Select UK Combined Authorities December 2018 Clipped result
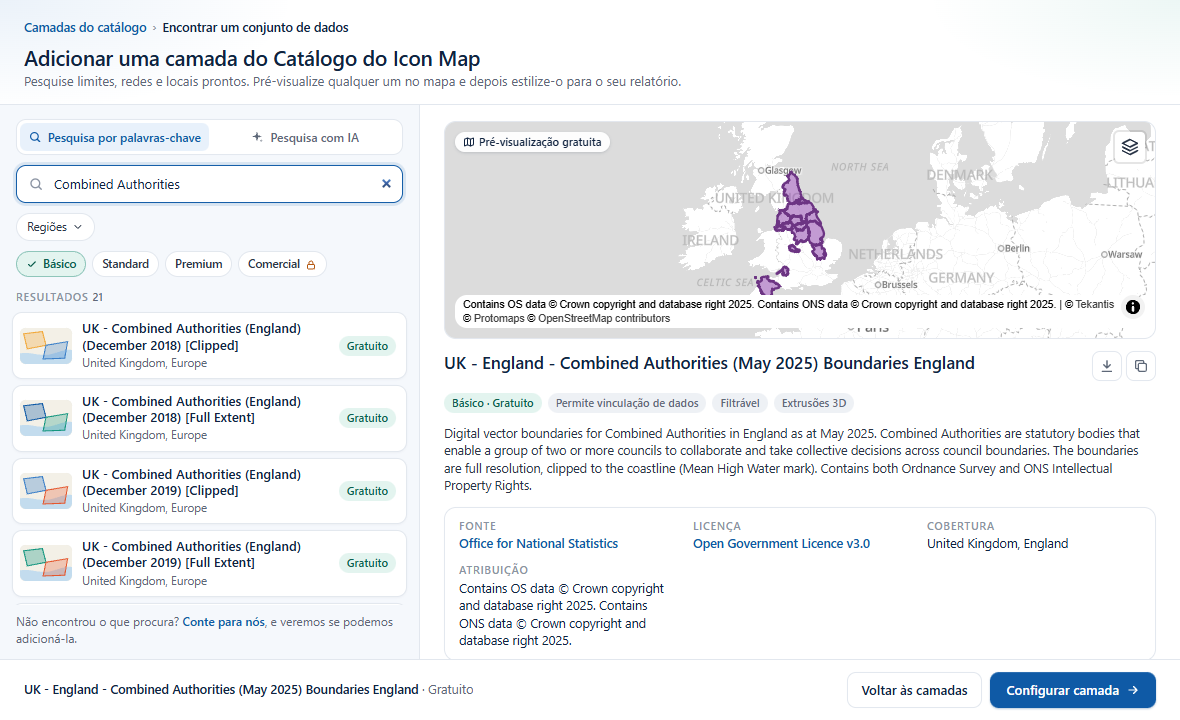 click(x=209, y=346)
